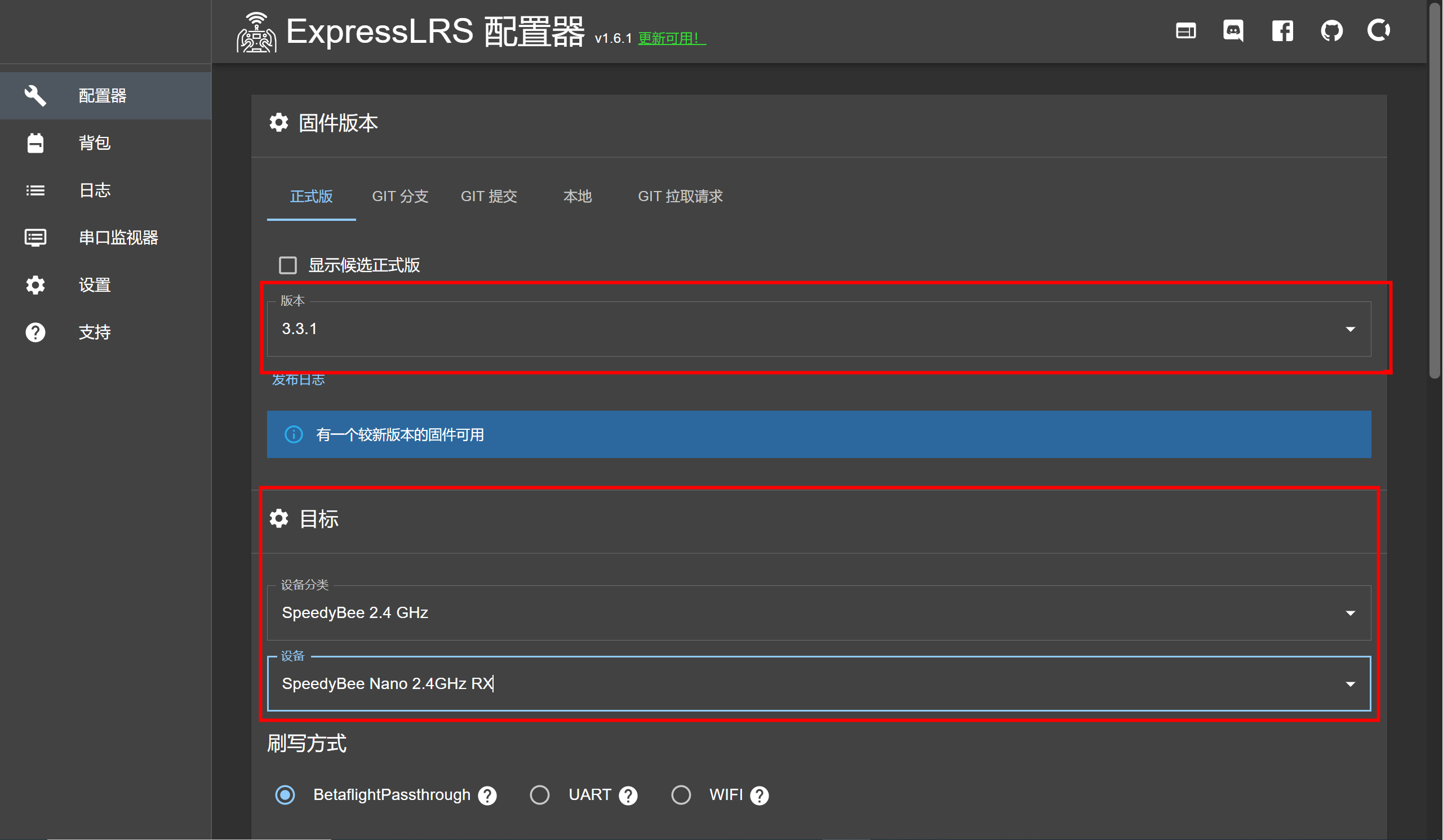Screen dimensions: 1443x840
Task: Open the GitHub icon in header
Action: point(1332,31)
